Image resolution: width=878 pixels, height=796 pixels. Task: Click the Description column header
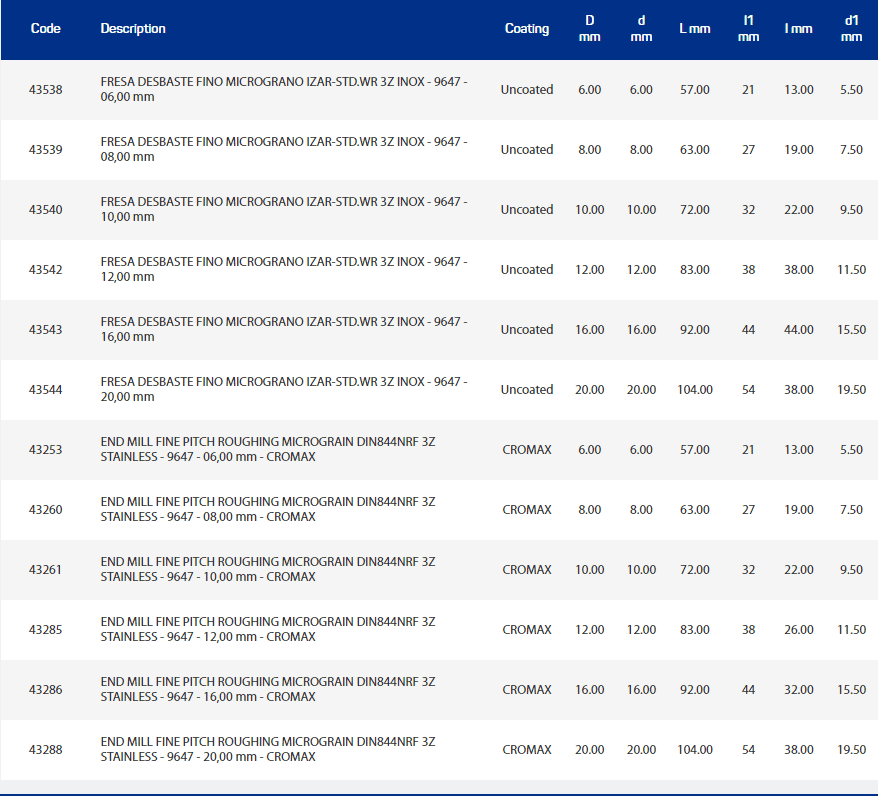[133, 29]
